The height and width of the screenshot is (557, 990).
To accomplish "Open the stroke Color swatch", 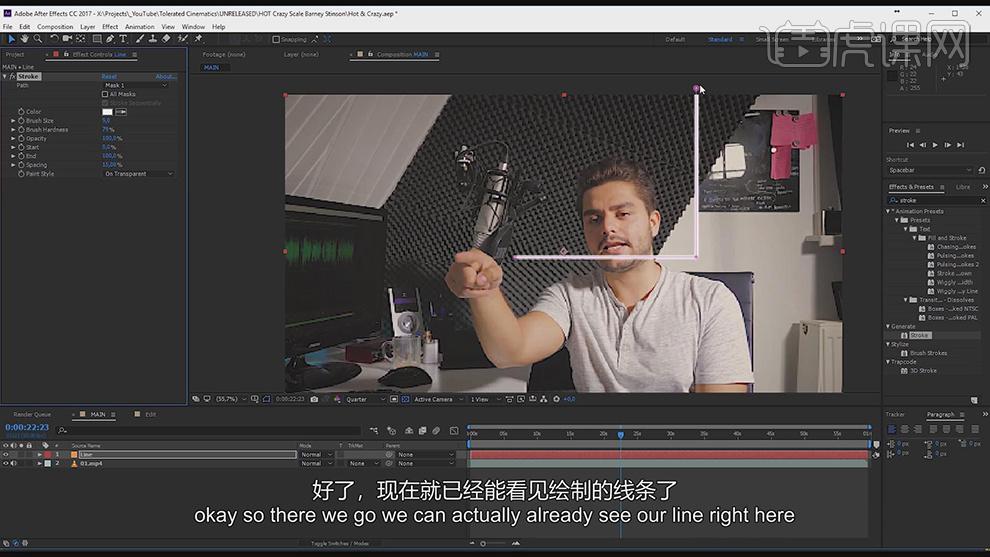I will tap(107, 112).
